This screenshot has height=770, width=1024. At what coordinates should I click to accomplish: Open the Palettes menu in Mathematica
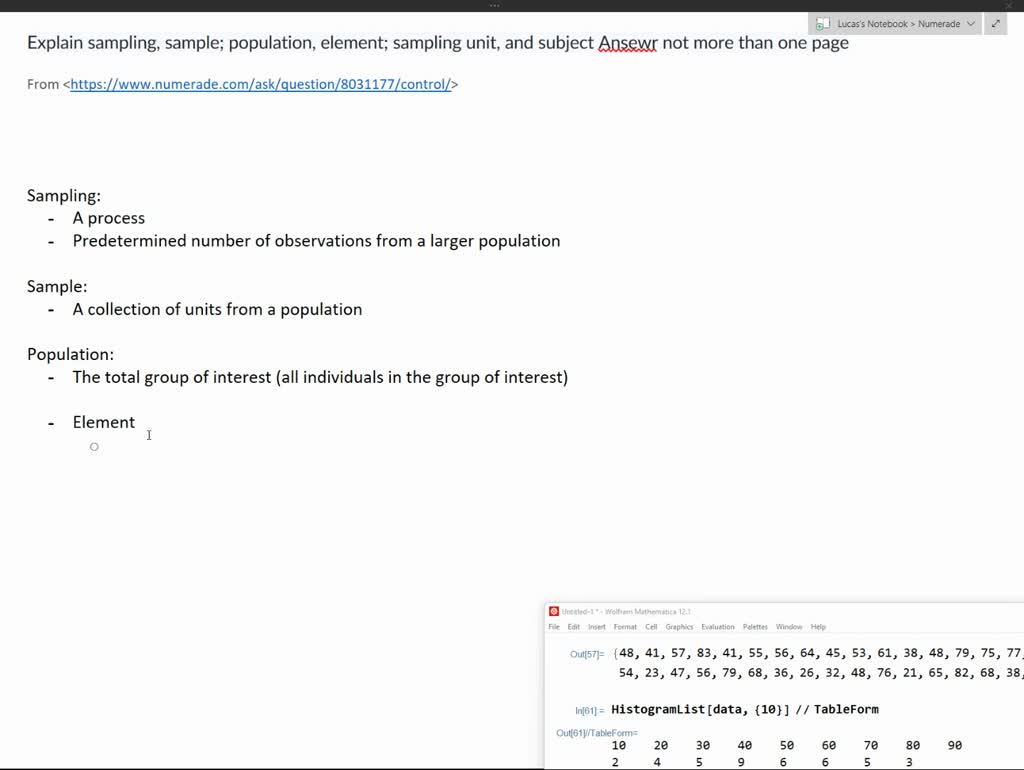tap(755, 626)
